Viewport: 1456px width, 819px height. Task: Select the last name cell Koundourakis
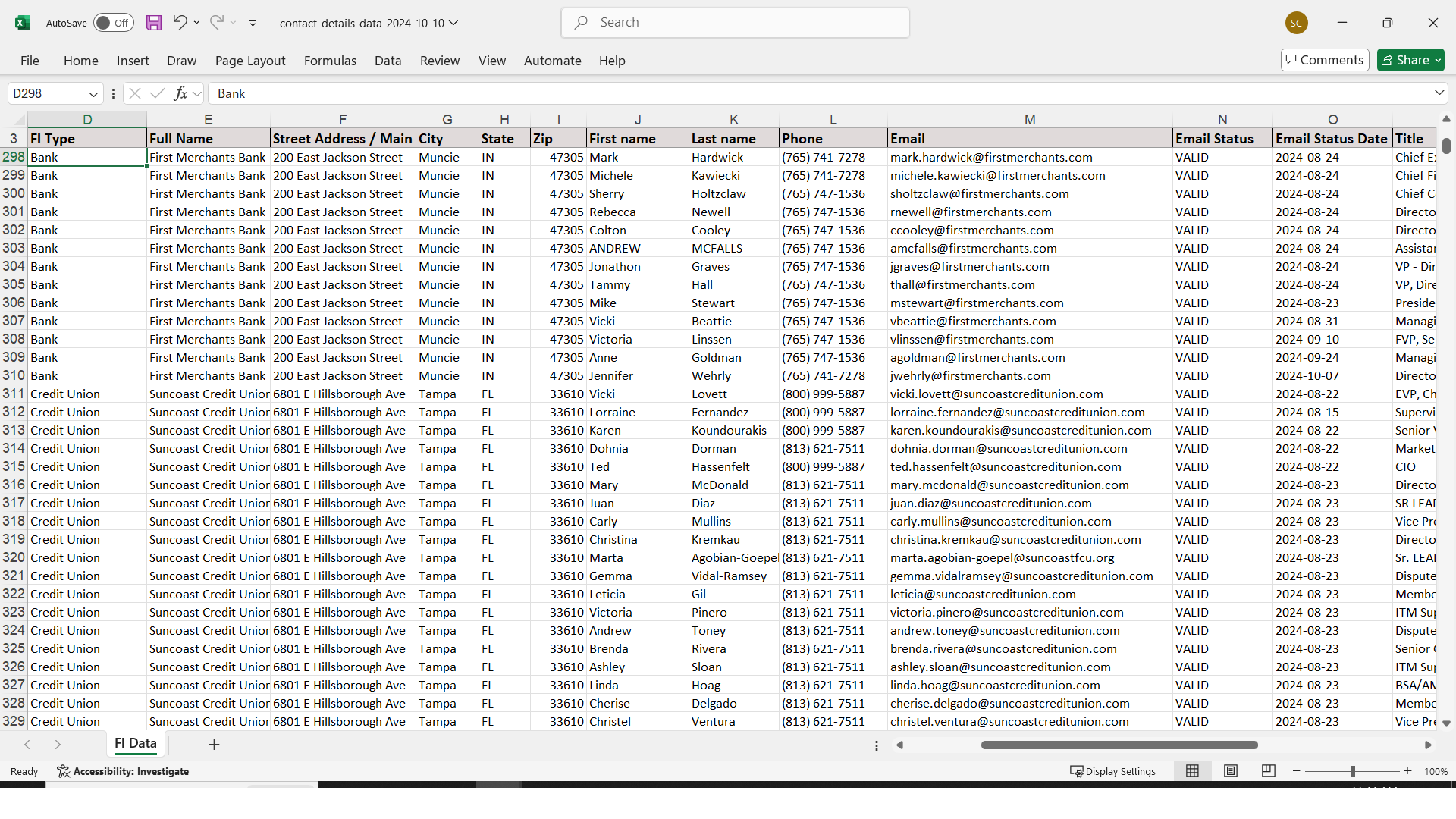[734, 430]
